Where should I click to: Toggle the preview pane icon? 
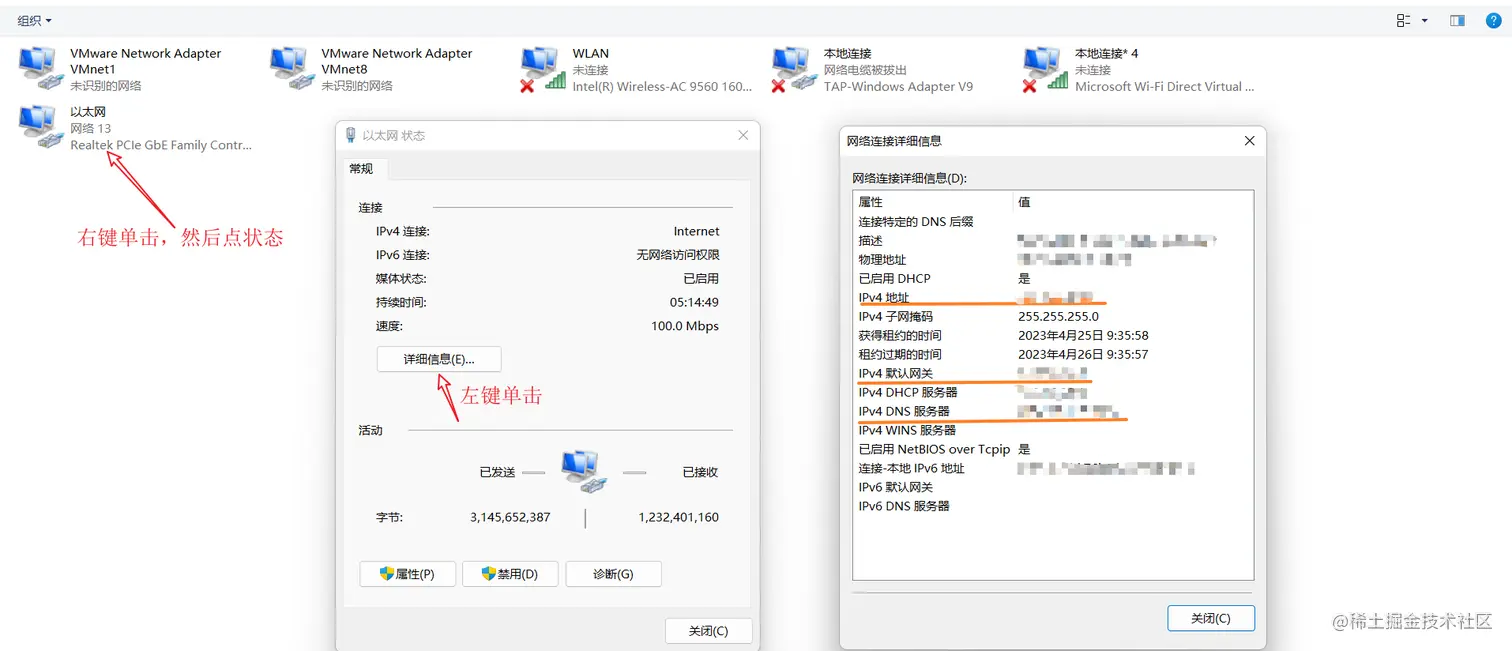(1457, 21)
